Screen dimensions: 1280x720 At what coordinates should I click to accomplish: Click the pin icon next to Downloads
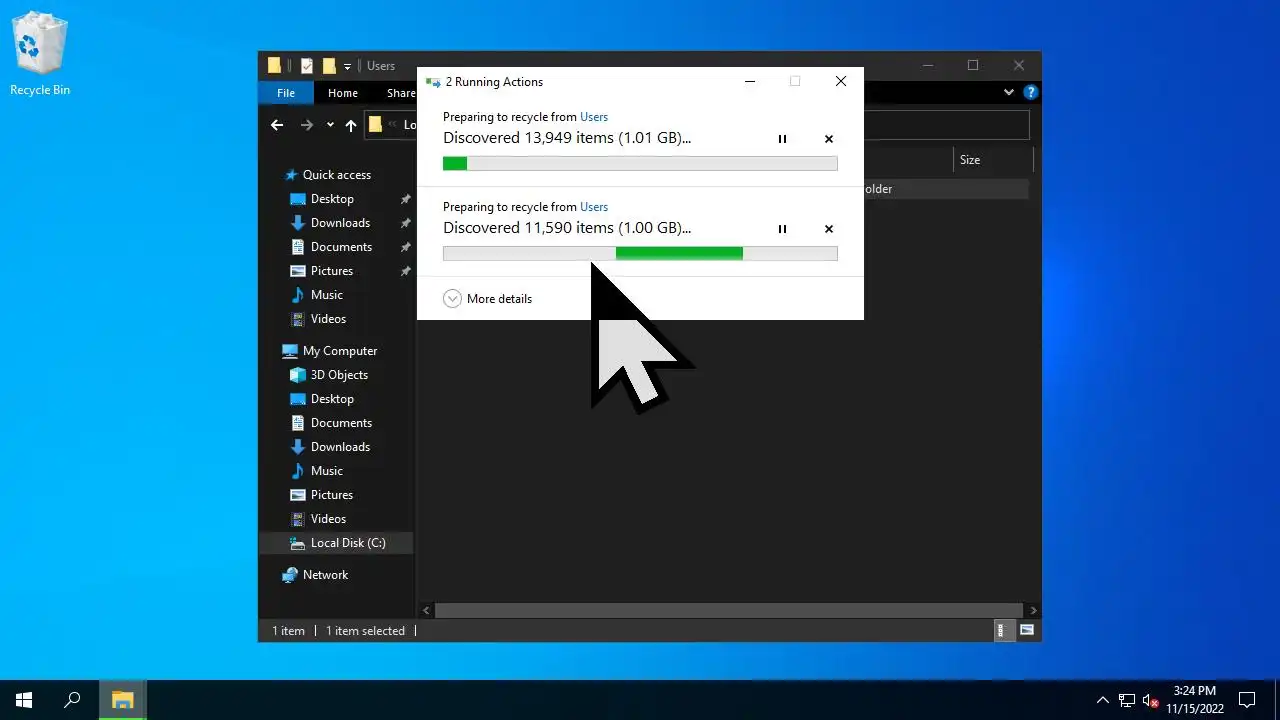click(x=405, y=223)
